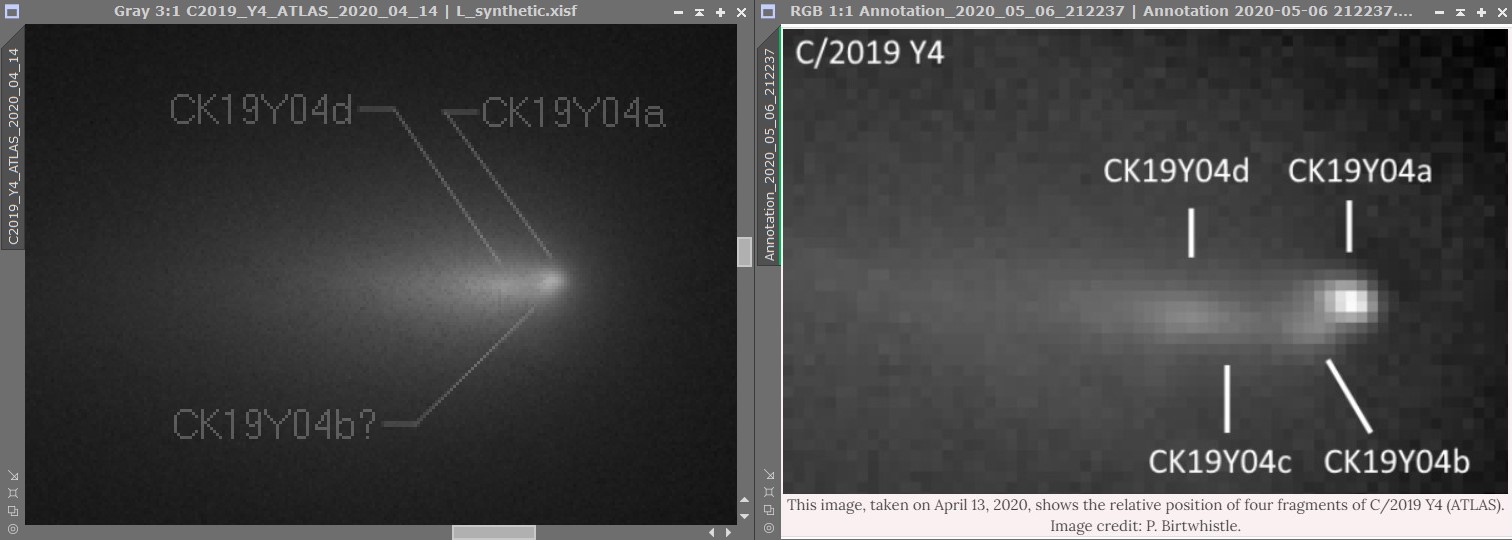The width and height of the screenshot is (1512, 540).
Task: Maximize the L_synthetic image window
Action: pyautogui.click(x=720, y=12)
